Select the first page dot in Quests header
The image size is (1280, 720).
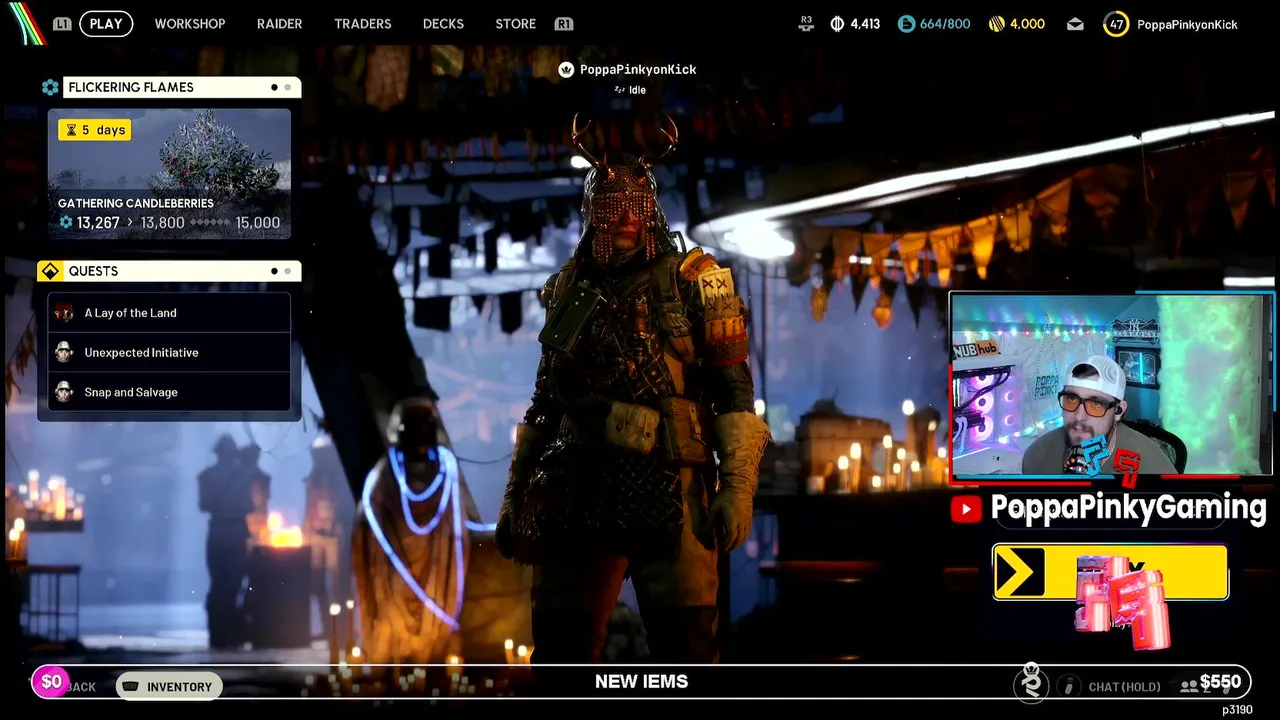274,271
